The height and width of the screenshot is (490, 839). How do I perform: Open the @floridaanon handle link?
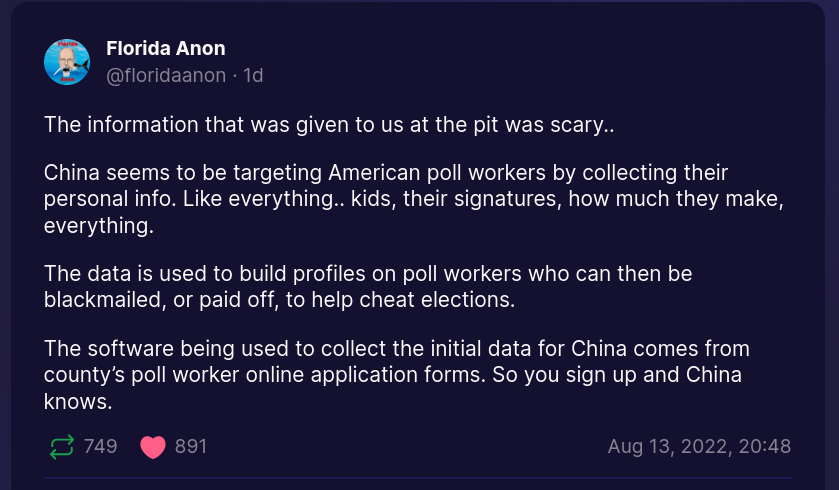pyautogui.click(x=166, y=75)
